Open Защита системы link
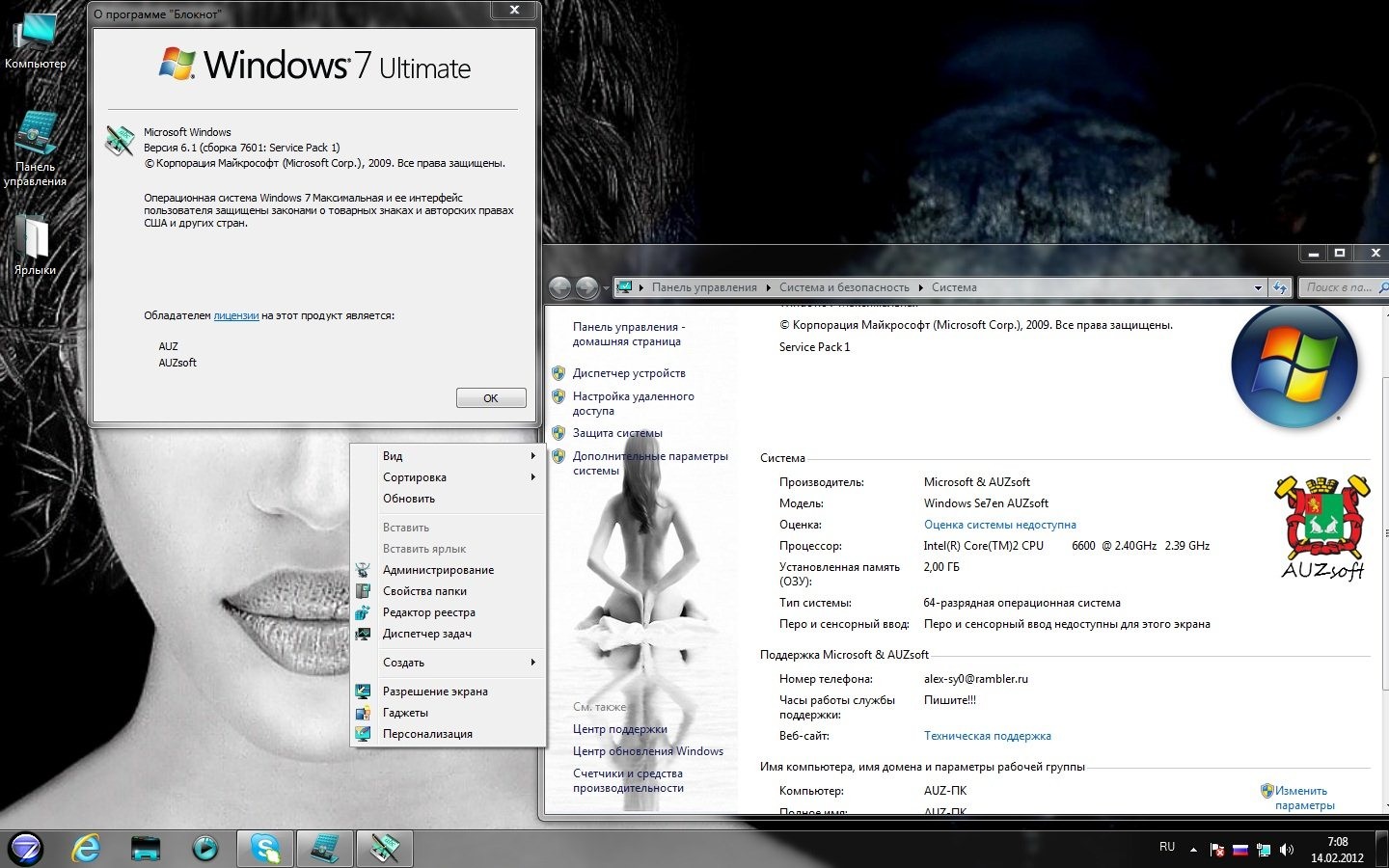The width and height of the screenshot is (1389, 868). pos(617,433)
